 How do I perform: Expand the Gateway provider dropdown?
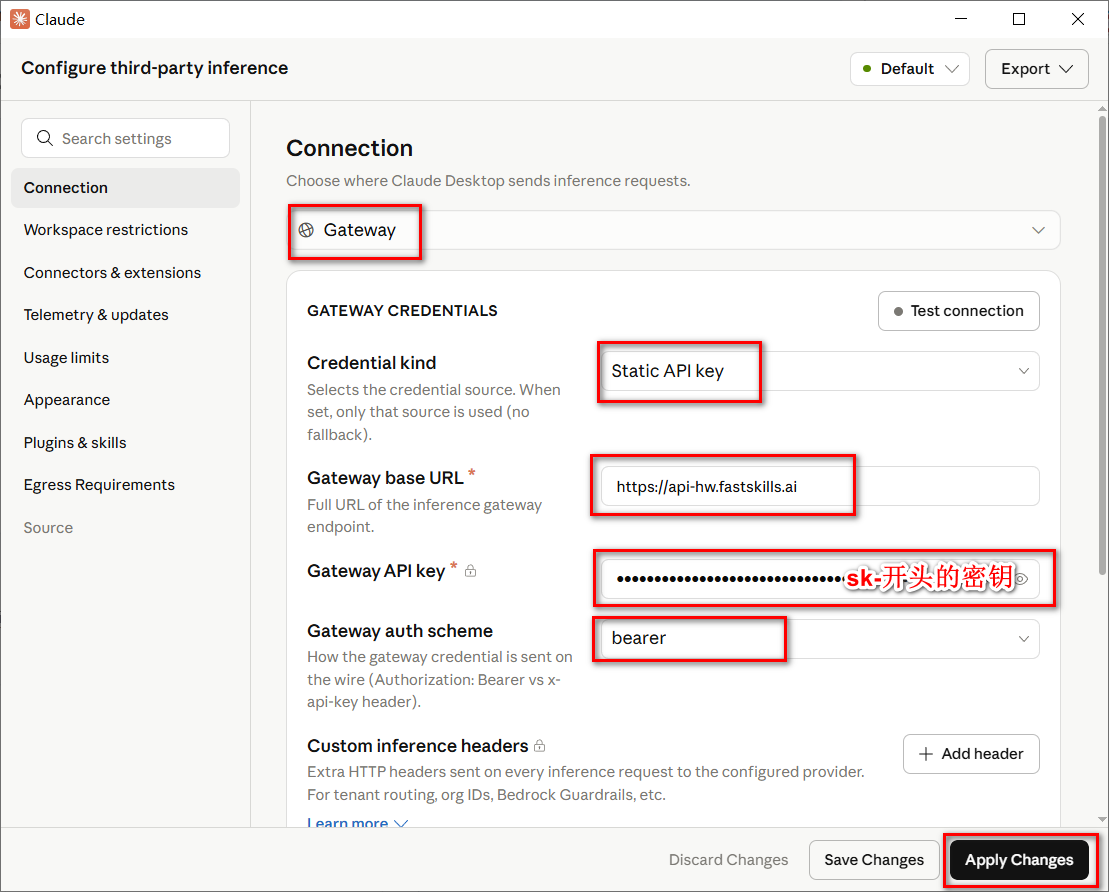(673, 230)
